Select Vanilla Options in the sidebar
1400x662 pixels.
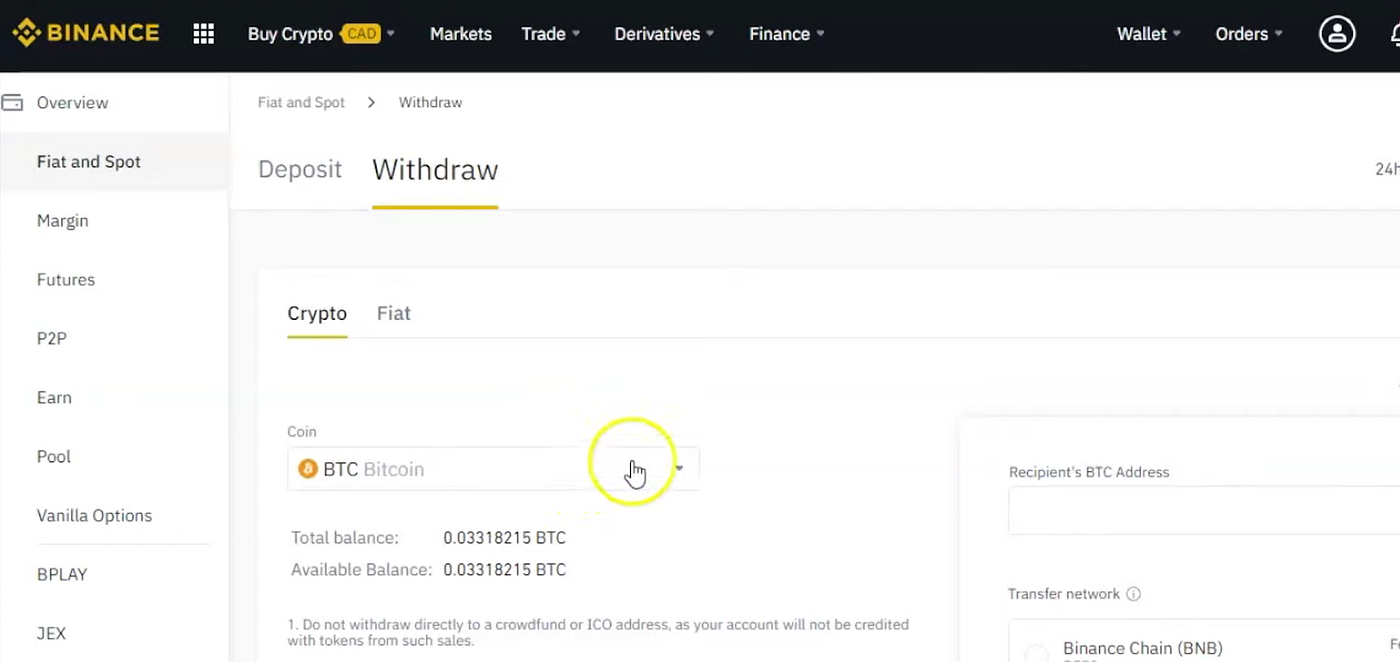[94, 515]
